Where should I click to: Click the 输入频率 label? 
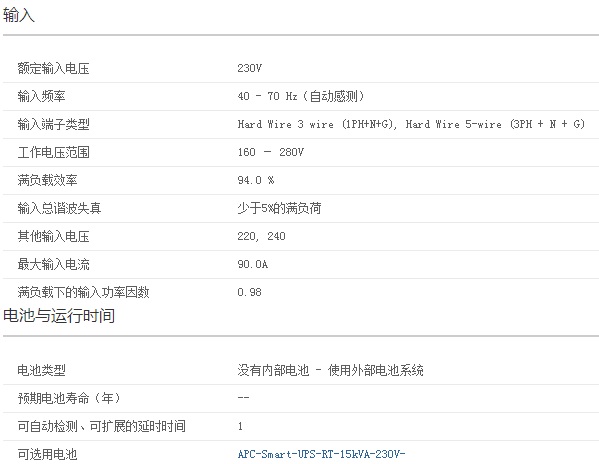point(41,96)
